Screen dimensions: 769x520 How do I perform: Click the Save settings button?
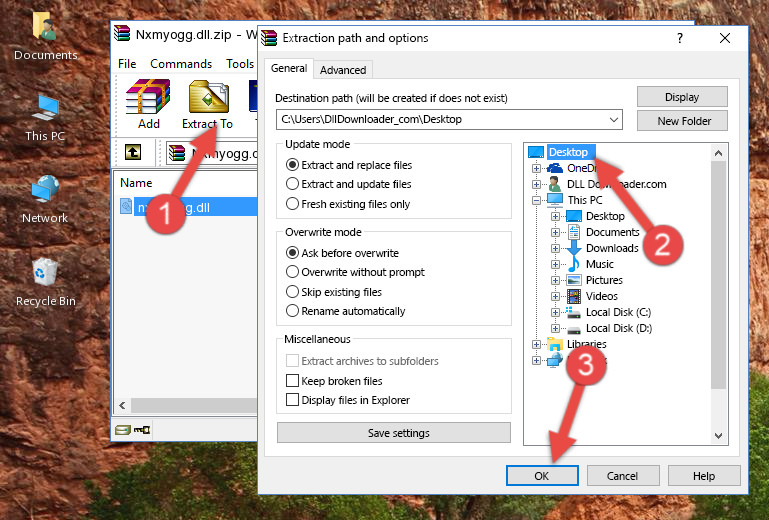[x=394, y=433]
